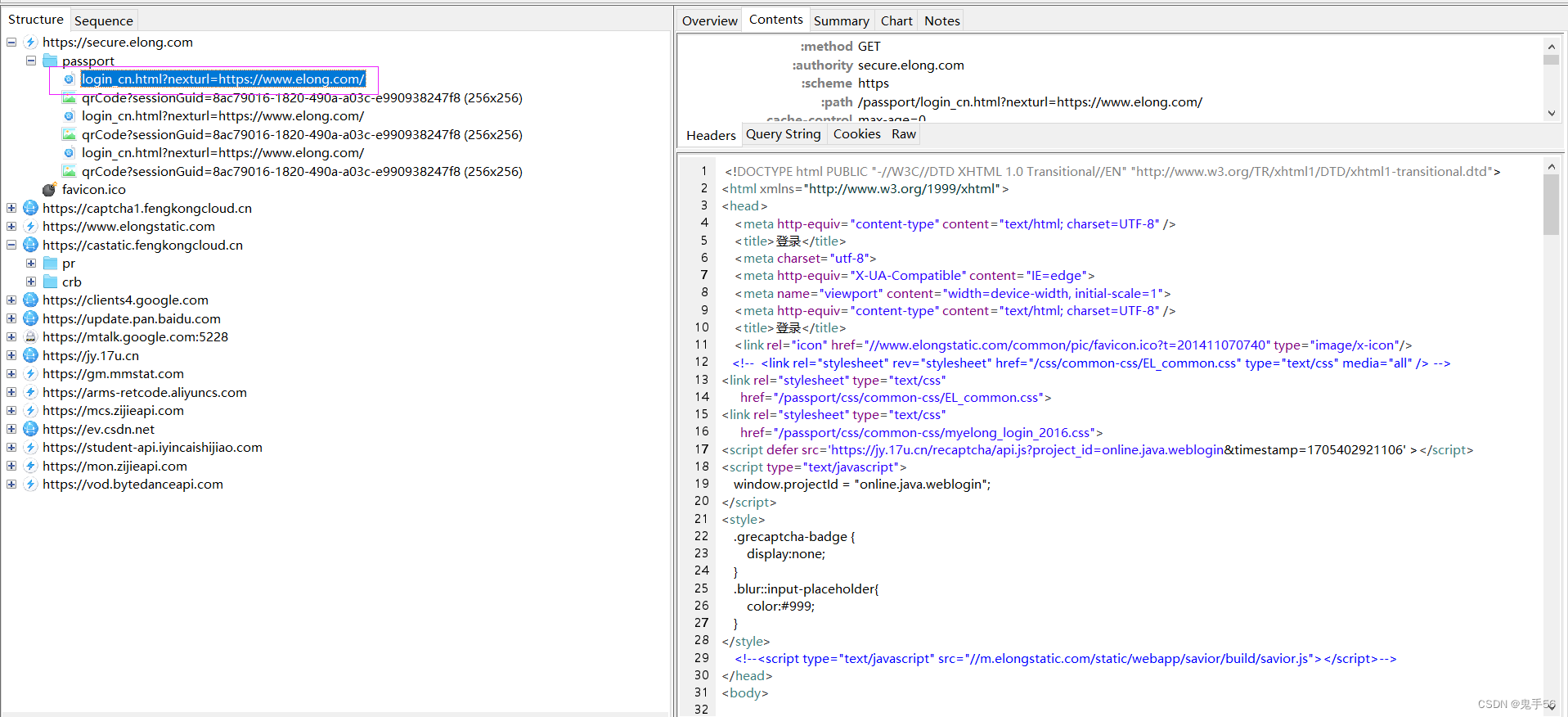
Task: Select the highlighted login_cn.html request
Action: [223, 79]
